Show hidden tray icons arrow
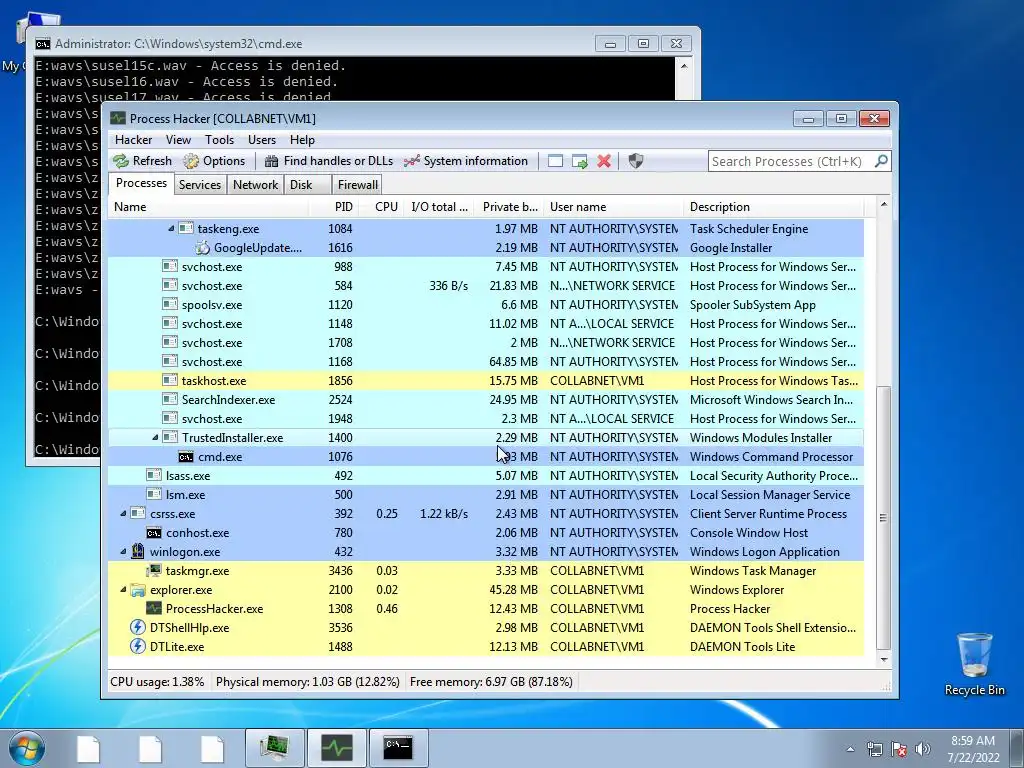This screenshot has height=768, width=1024. coord(850,749)
